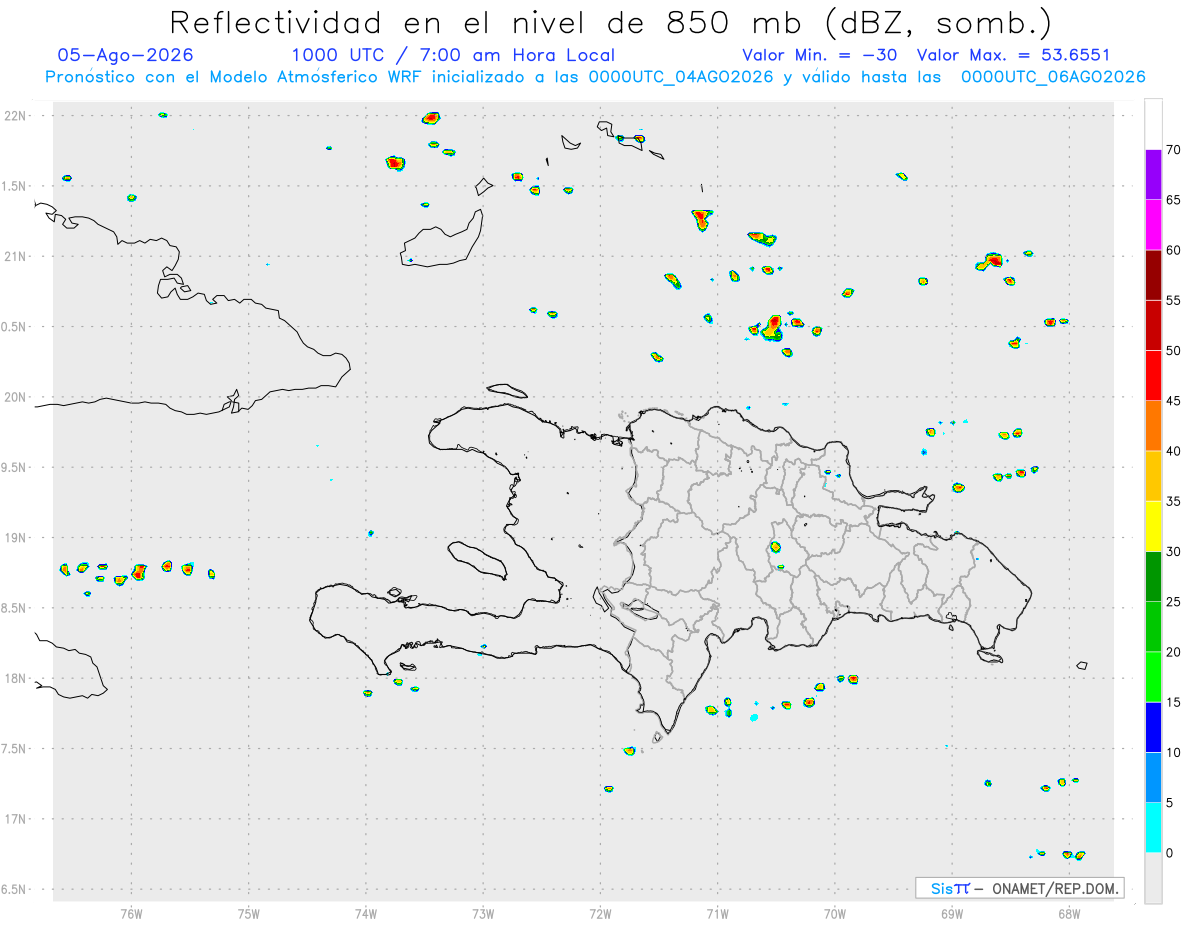The width and height of the screenshot is (1200, 927).
Task: Click the colorbar tick label '60'
Action: pos(1174,250)
